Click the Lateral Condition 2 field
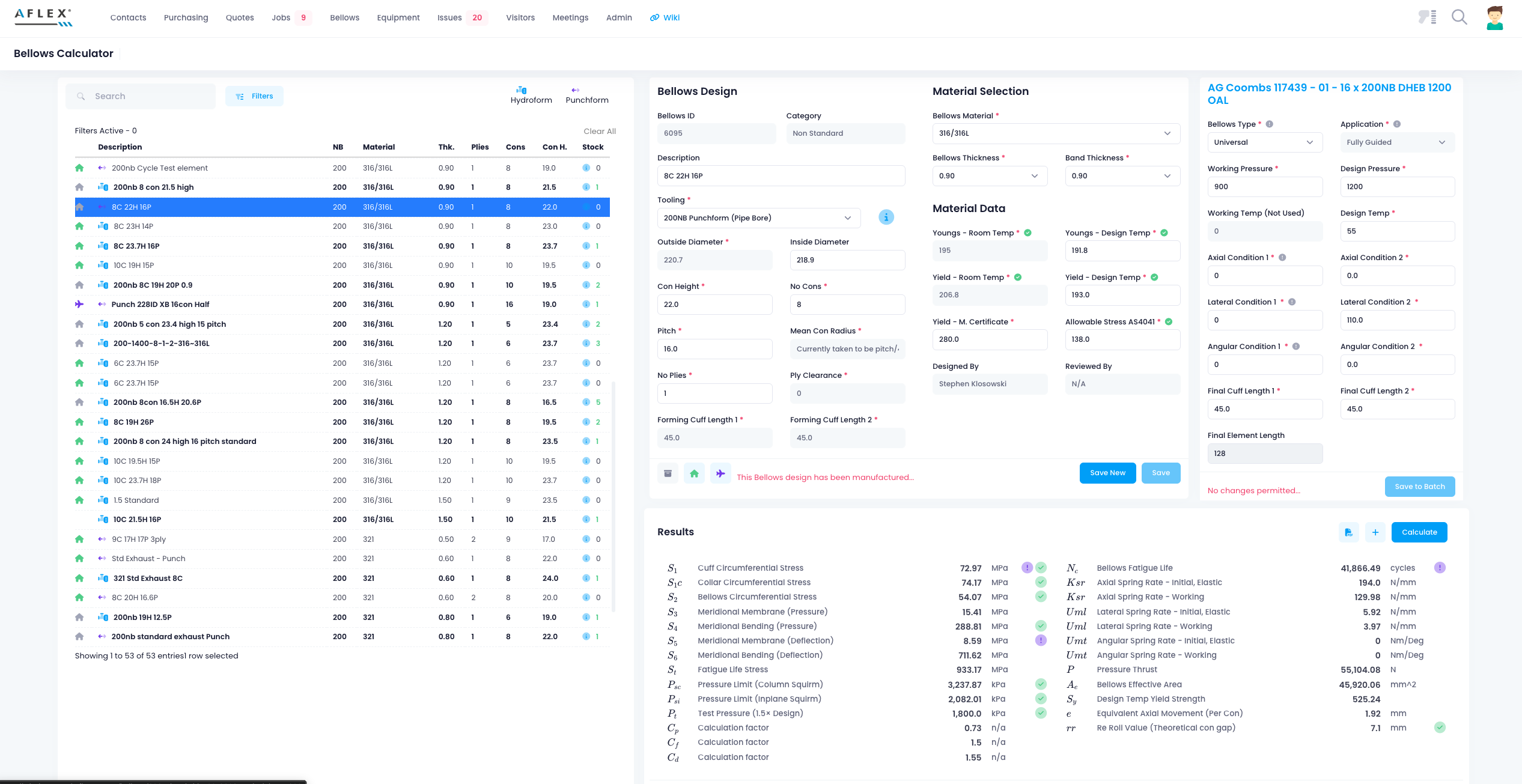Viewport: 1522px width, 784px height. coord(1397,320)
